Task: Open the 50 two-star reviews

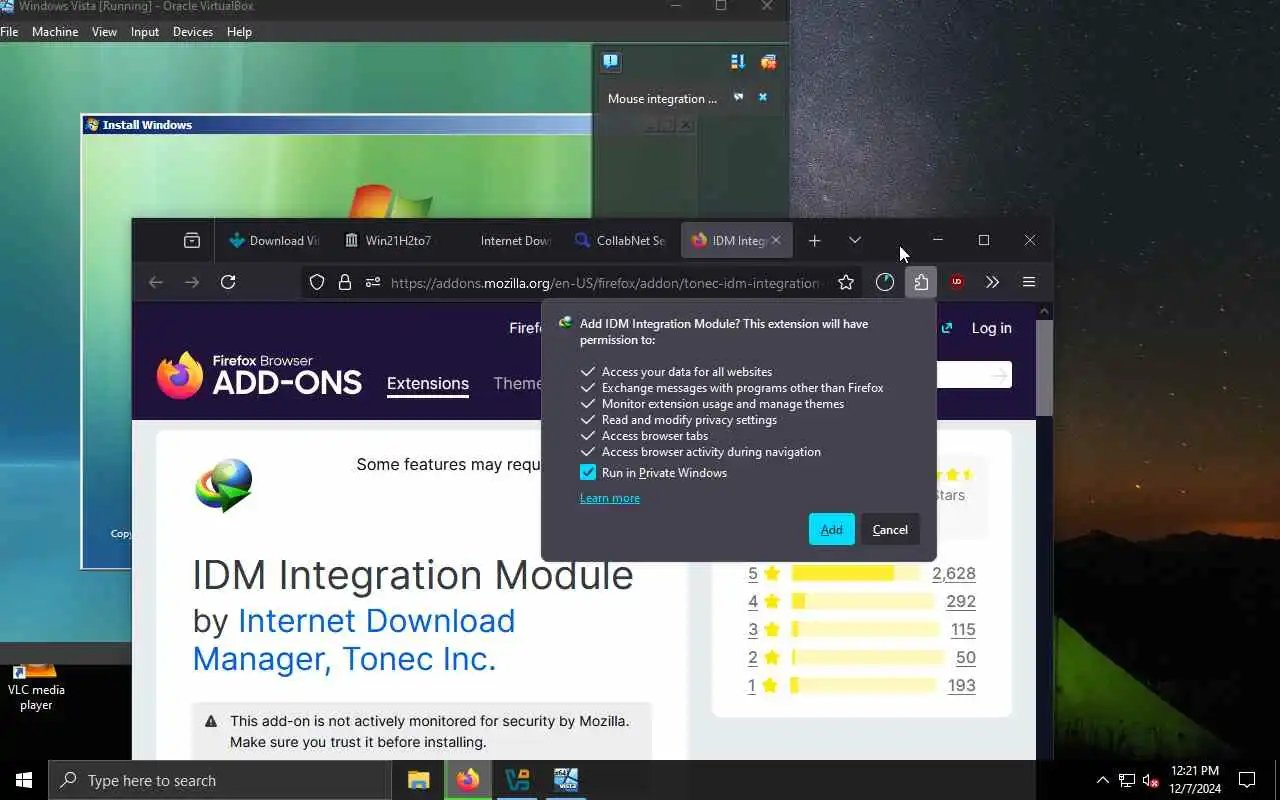Action: [966, 657]
